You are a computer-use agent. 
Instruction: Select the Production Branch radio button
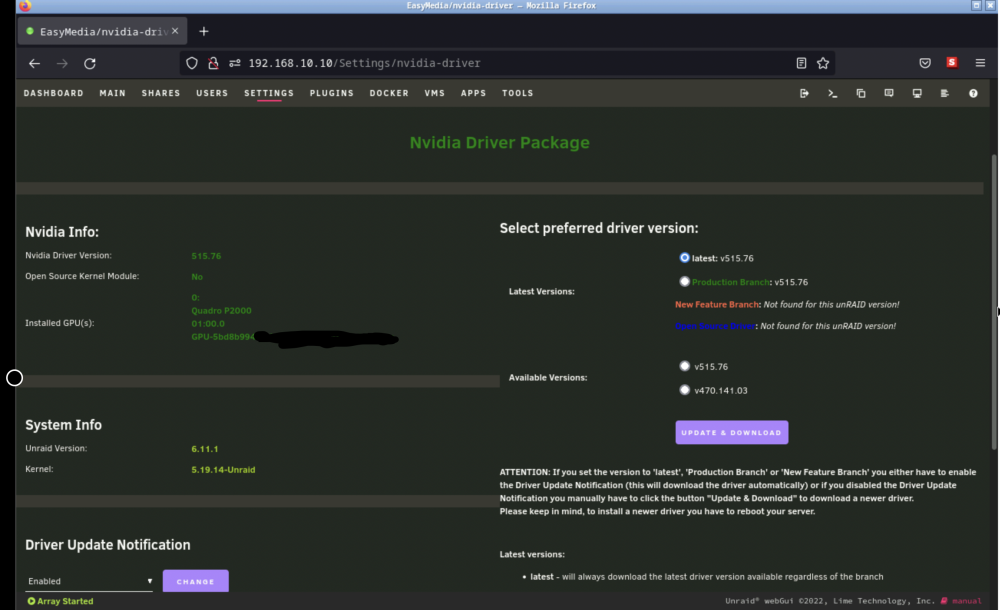pyautogui.click(x=684, y=281)
